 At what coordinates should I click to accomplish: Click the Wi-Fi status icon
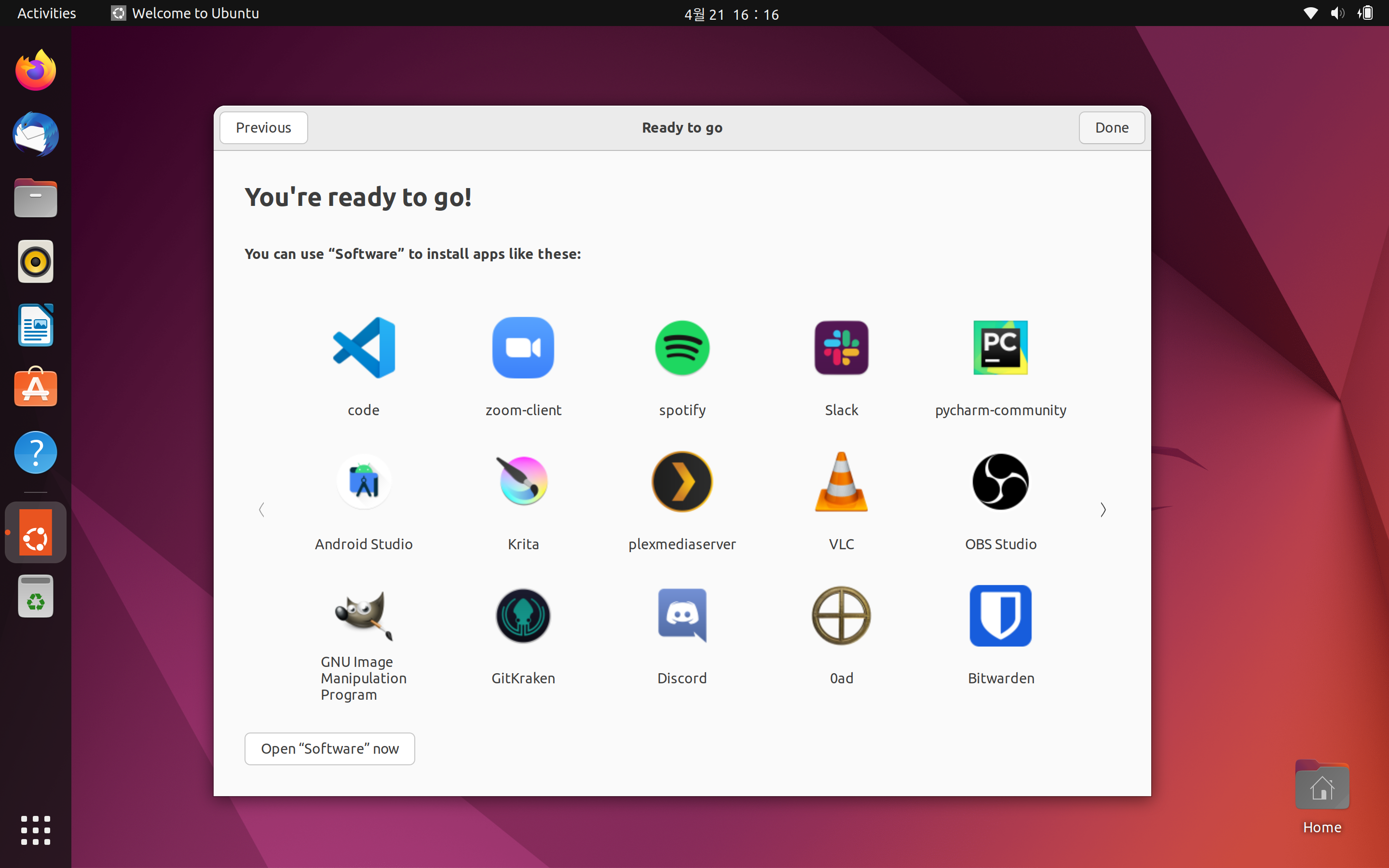click(1310, 13)
